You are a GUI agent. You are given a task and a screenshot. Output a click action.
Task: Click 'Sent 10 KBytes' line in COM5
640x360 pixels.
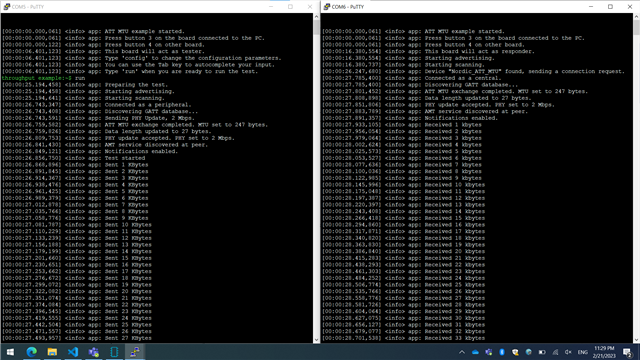click(x=77, y=225)
